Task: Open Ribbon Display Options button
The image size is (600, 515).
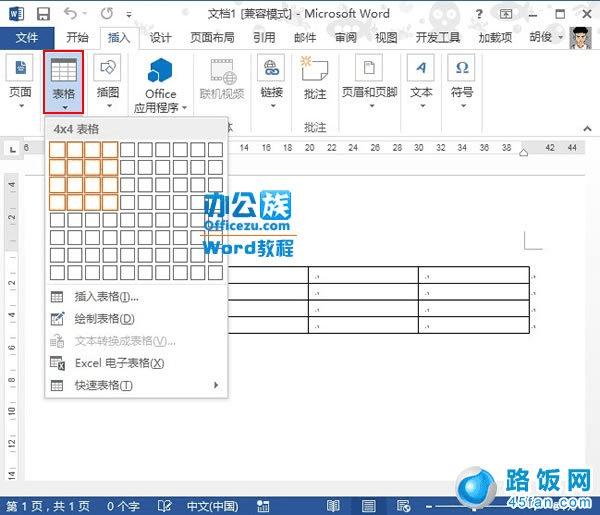Action: click(x=505, y=14)
